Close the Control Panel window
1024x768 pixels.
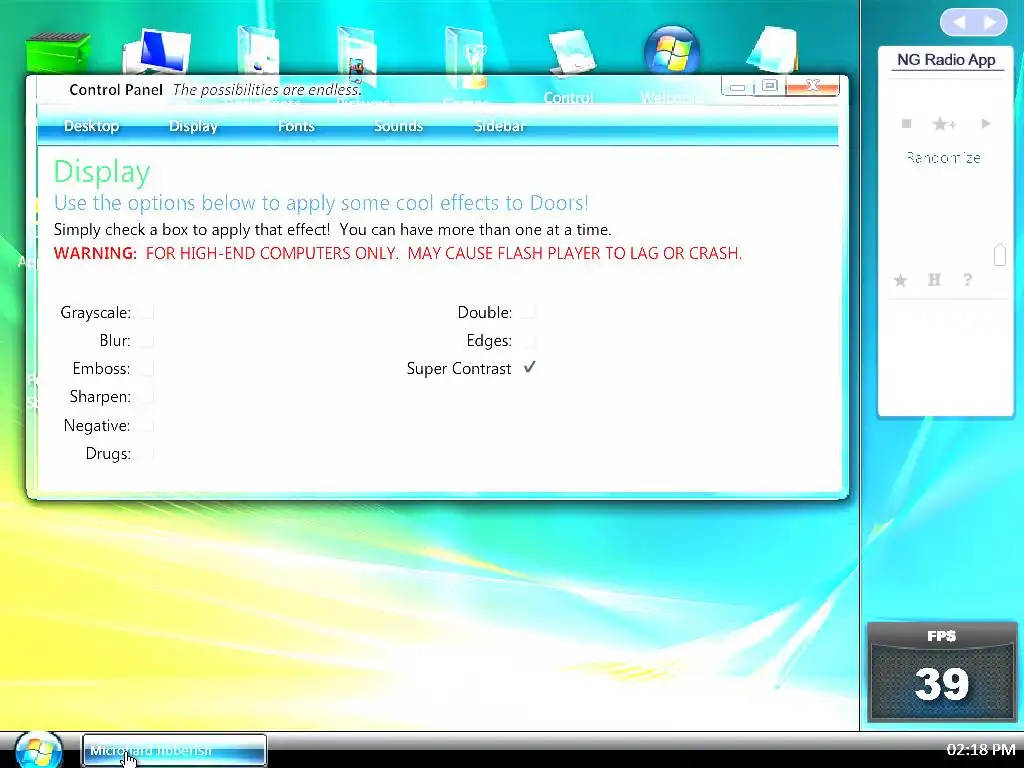pos(812,86)
